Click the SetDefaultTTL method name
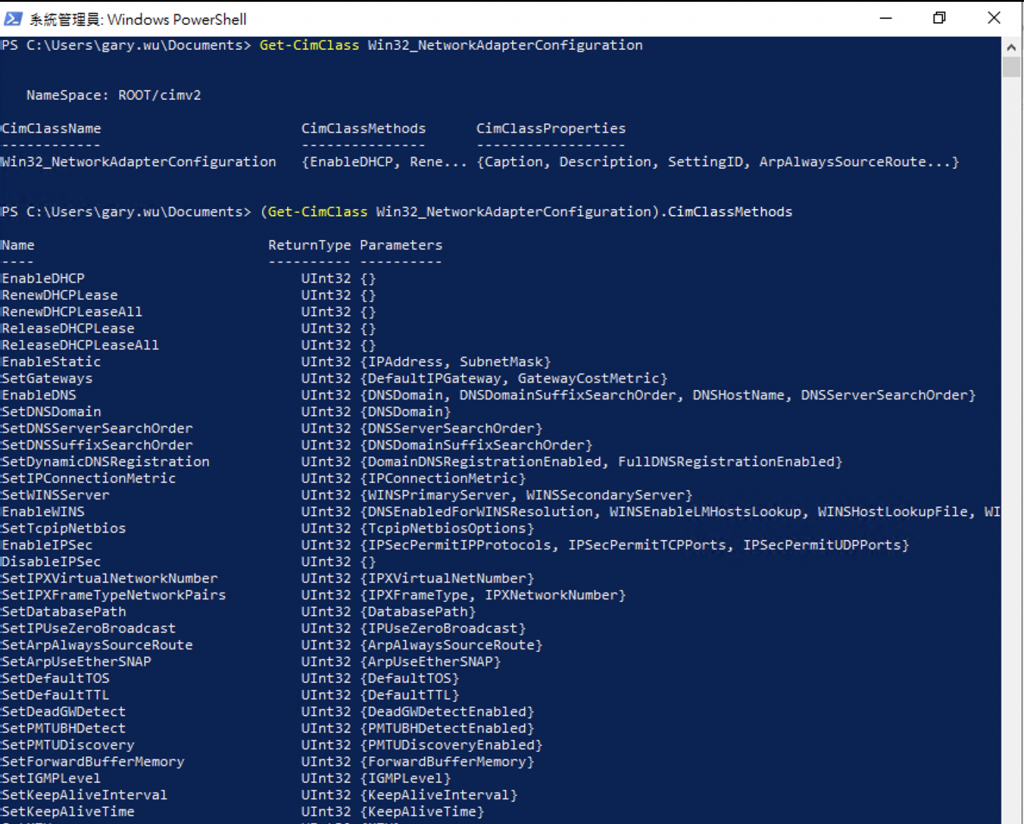The image size is (1024, 824). pyautogui.click(x=56, y=695)
